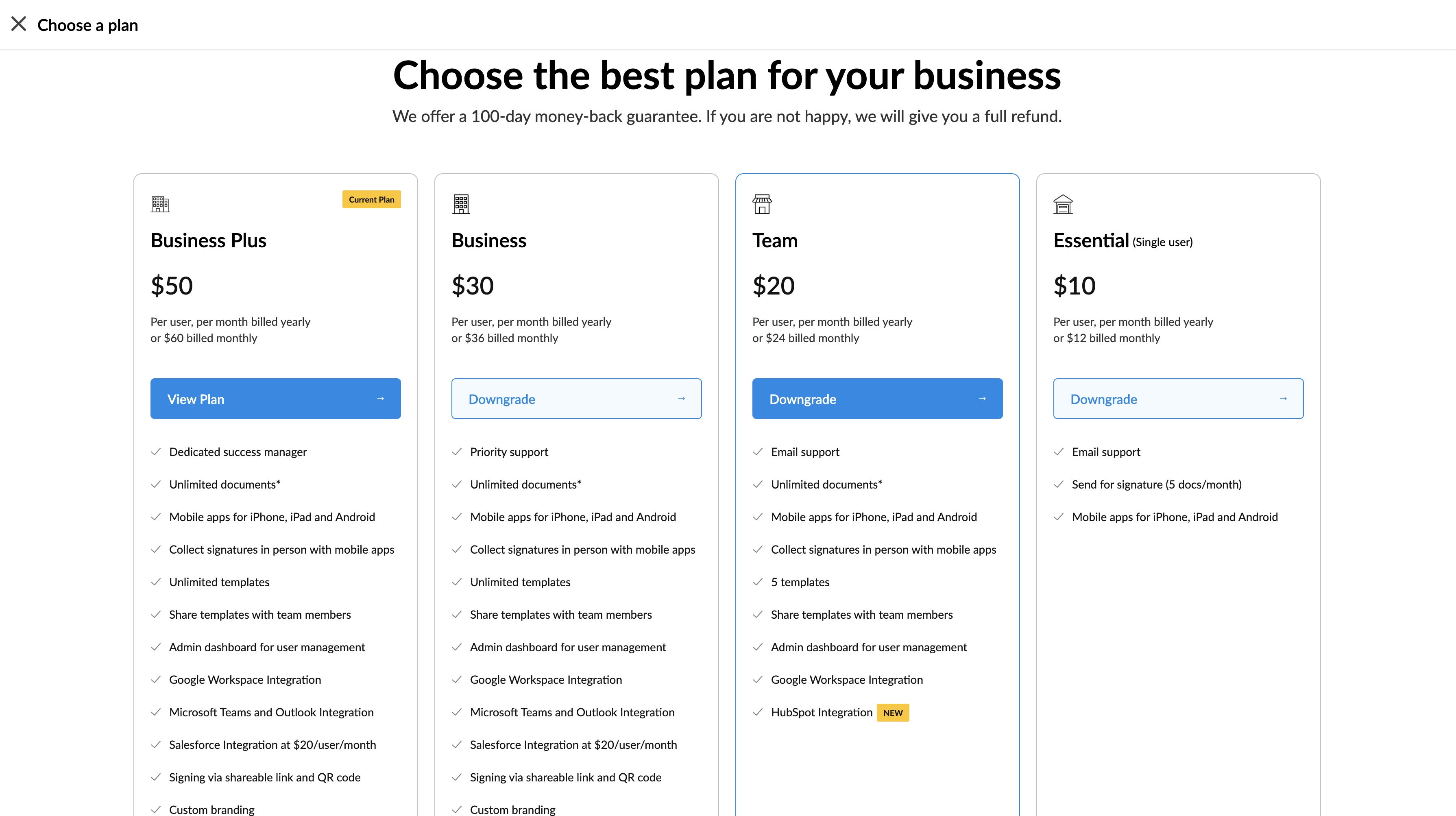Click the arrow on Business Downgrade button
Image resolution: width=1456 pixels, height=816 pixels.
tap(681, 399)
